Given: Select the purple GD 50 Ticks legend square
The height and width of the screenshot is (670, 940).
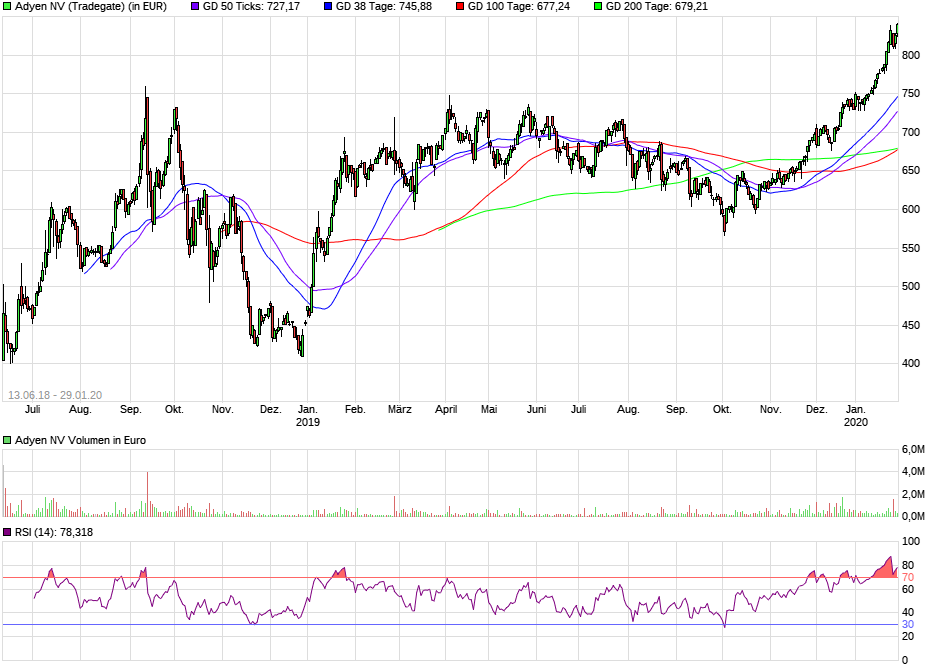Looking at the screenshot, I should click(x=193, y=7).
